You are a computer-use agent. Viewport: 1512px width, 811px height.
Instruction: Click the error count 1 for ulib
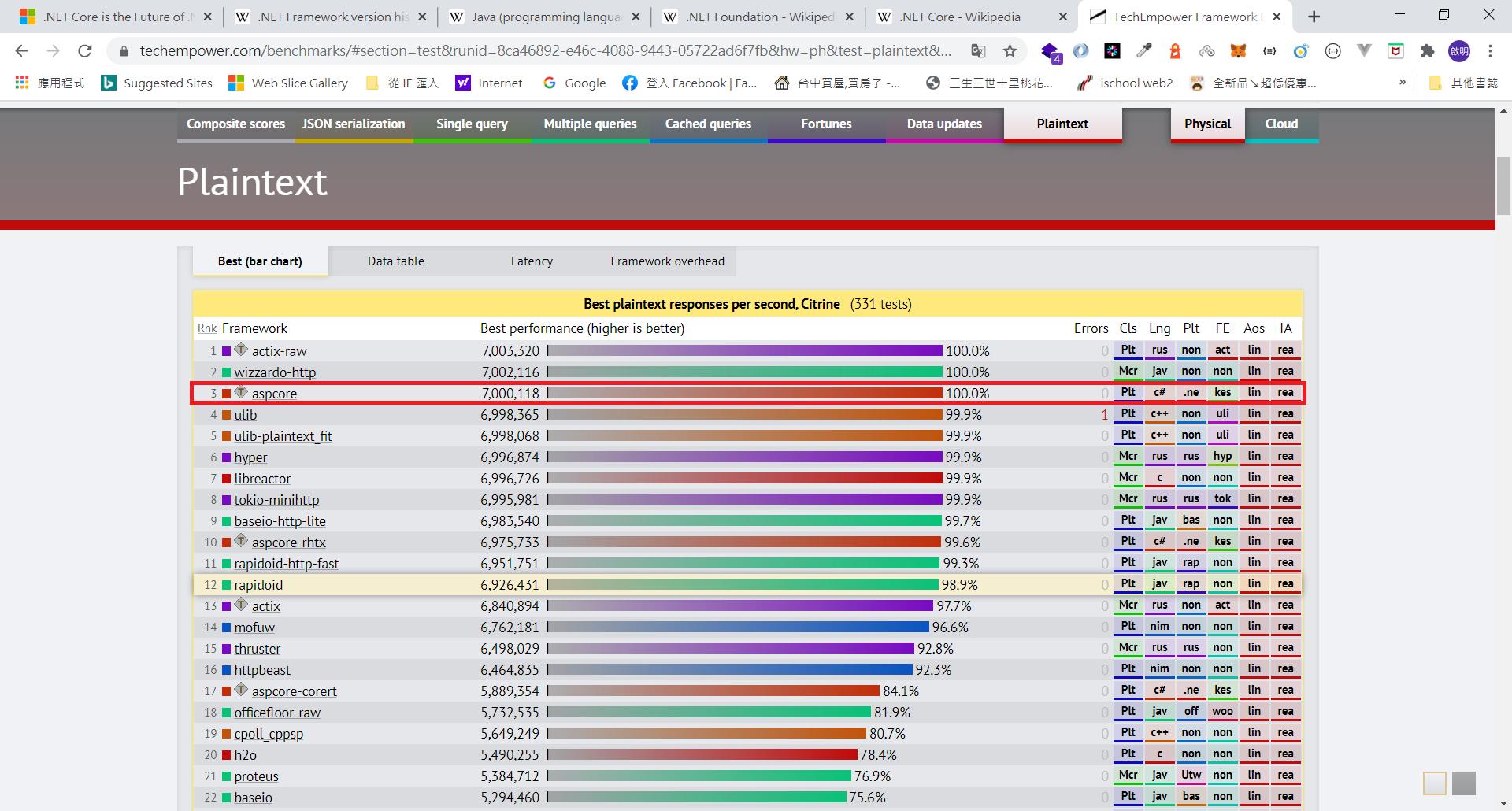(1104, 415)
